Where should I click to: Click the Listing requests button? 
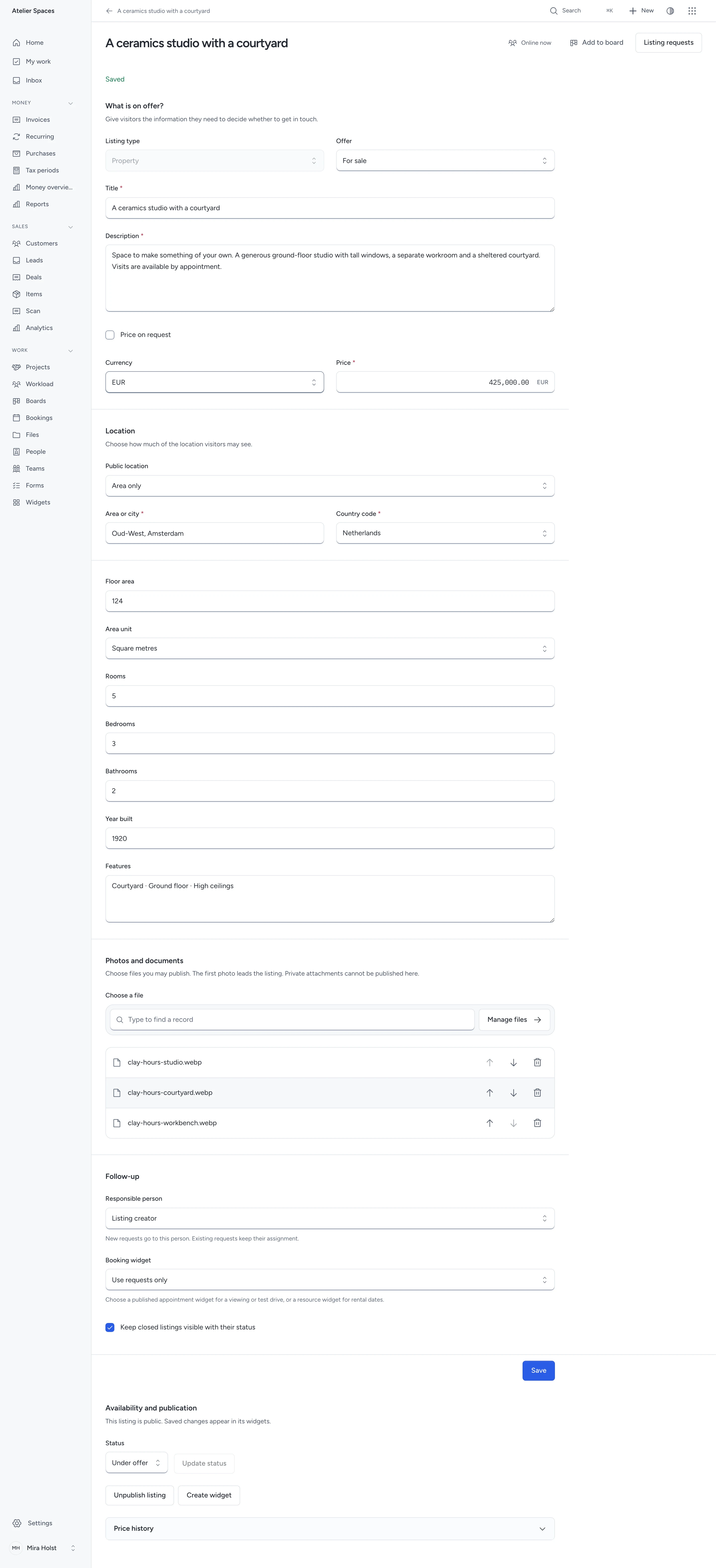669,42
